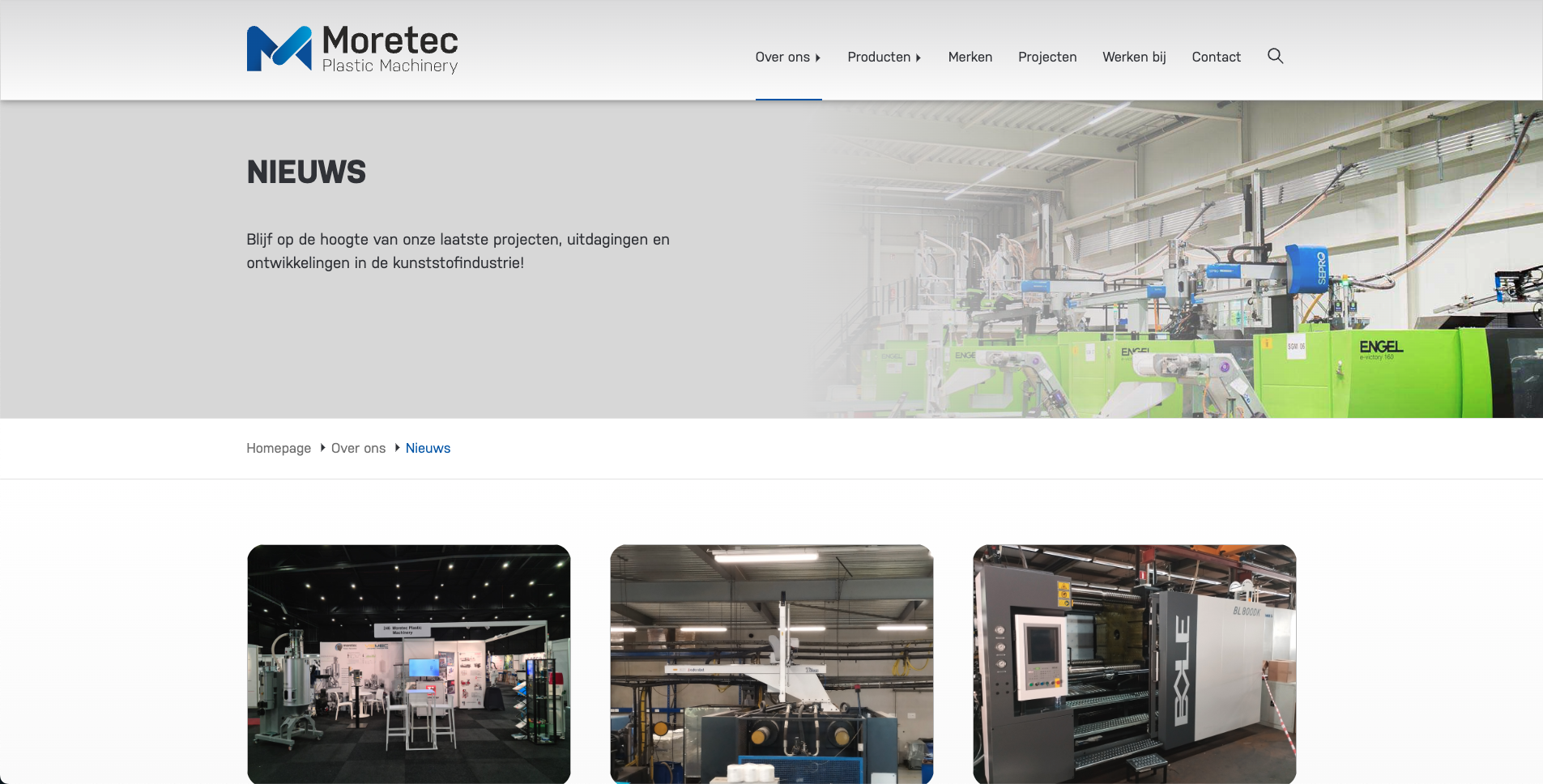Click the NIEUWS page heading
This screenshot has height=784, width=1543.
pyautogui.click(x=306, y=172)
